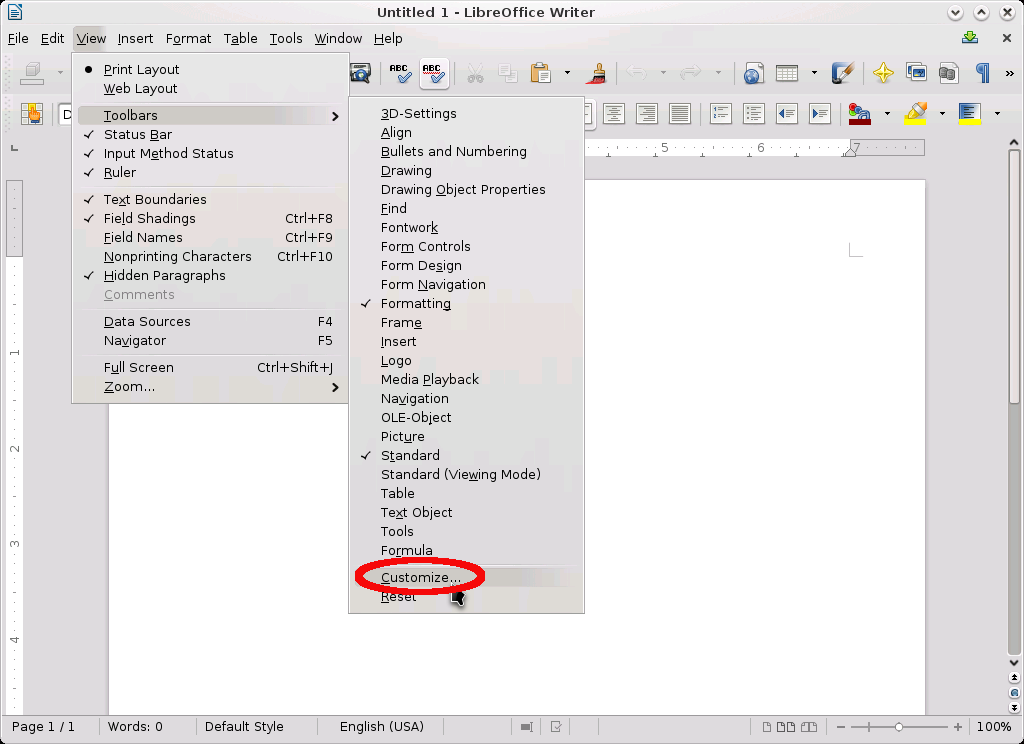1024x744 pixels.
Task: Choose Customize from the toolbar menu
Action: click(418, 577)
